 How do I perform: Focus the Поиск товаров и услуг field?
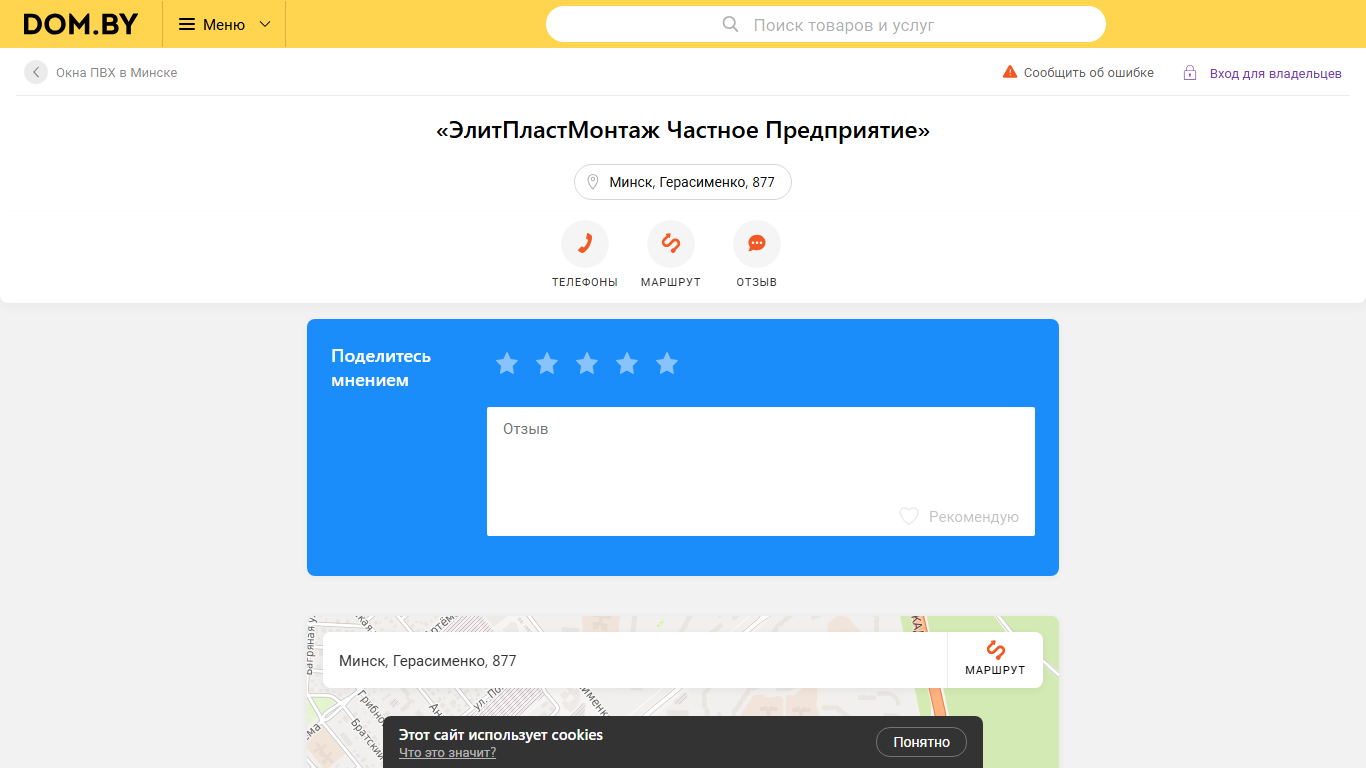[x=826, y=24]
